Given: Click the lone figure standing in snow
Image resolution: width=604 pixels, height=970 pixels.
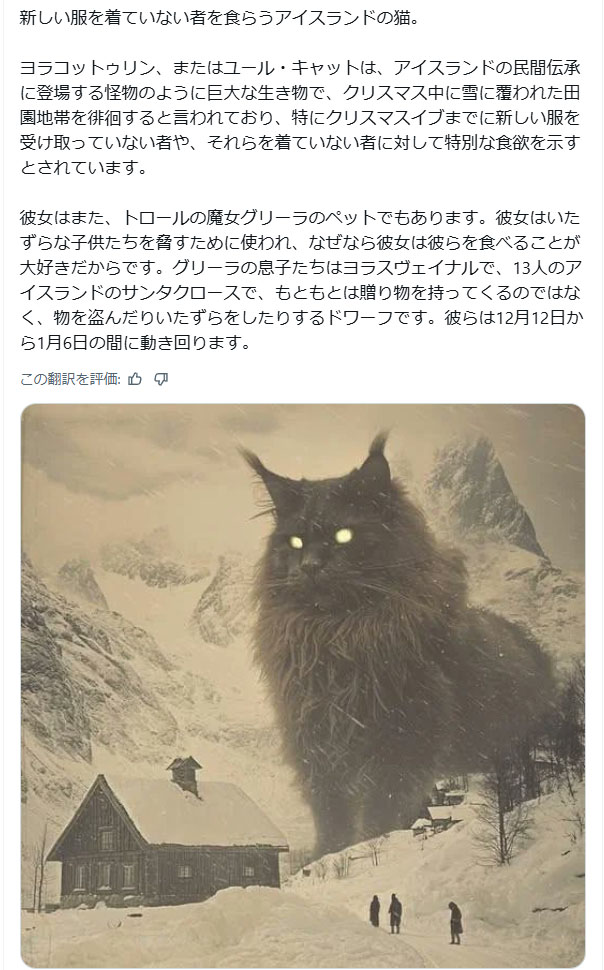Looking at the screenshot, I should click(x=455, y=922).
